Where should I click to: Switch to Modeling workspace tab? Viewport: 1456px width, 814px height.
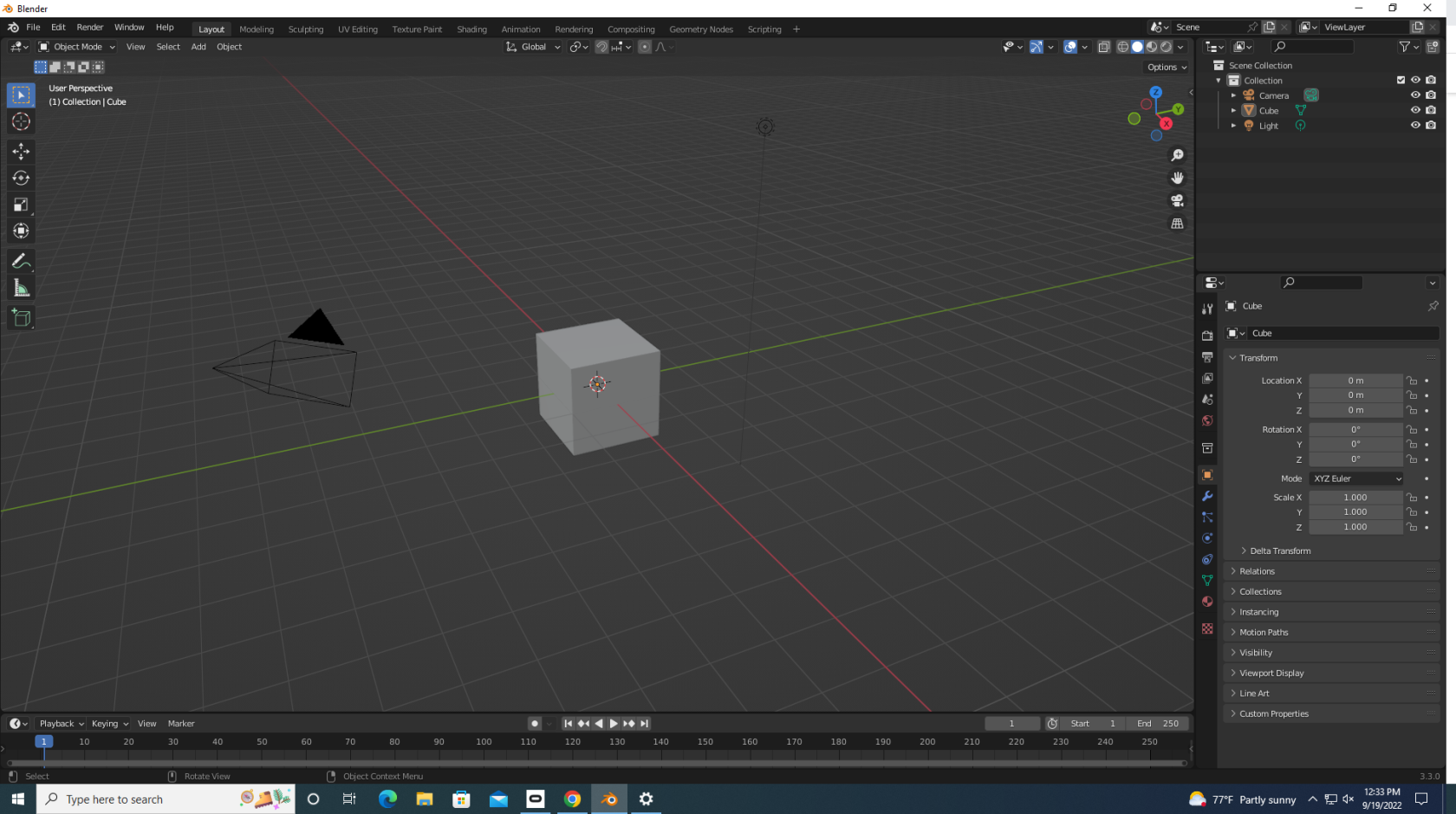point(257,29)
